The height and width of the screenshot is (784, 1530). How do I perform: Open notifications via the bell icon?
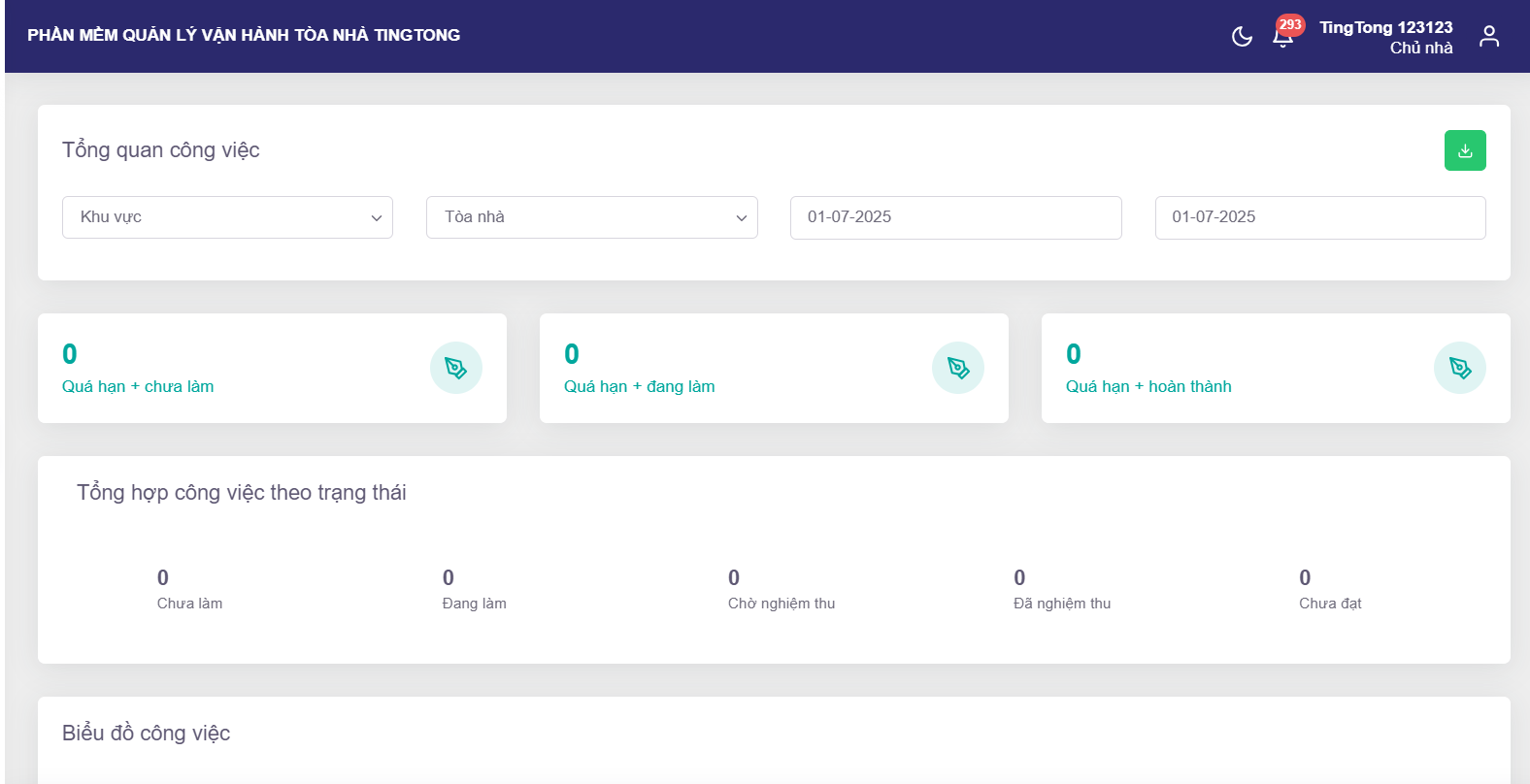[x=1282, y=38]
